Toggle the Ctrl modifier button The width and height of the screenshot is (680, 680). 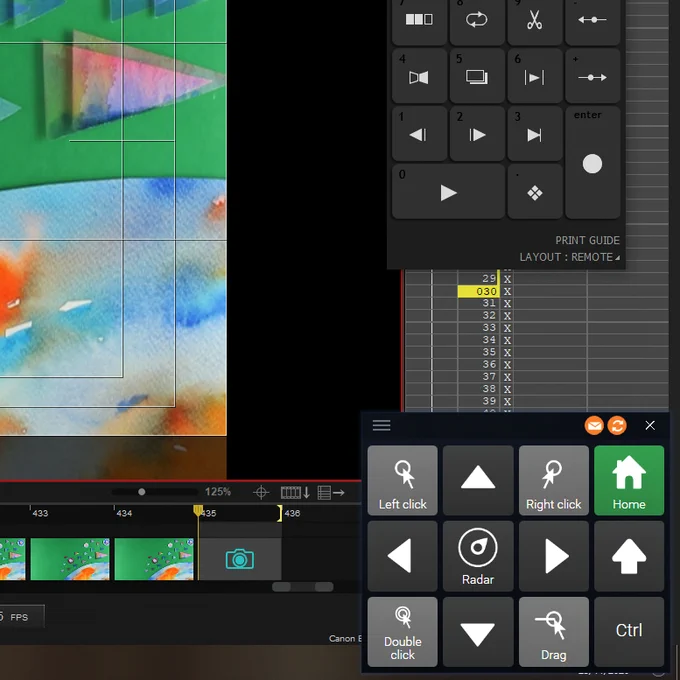click(x=629, y=631)
